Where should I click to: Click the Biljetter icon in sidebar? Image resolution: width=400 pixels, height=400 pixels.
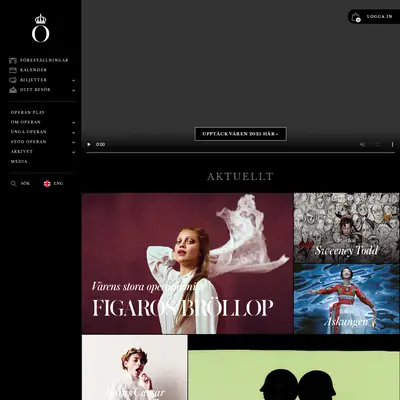click(13, 80)
